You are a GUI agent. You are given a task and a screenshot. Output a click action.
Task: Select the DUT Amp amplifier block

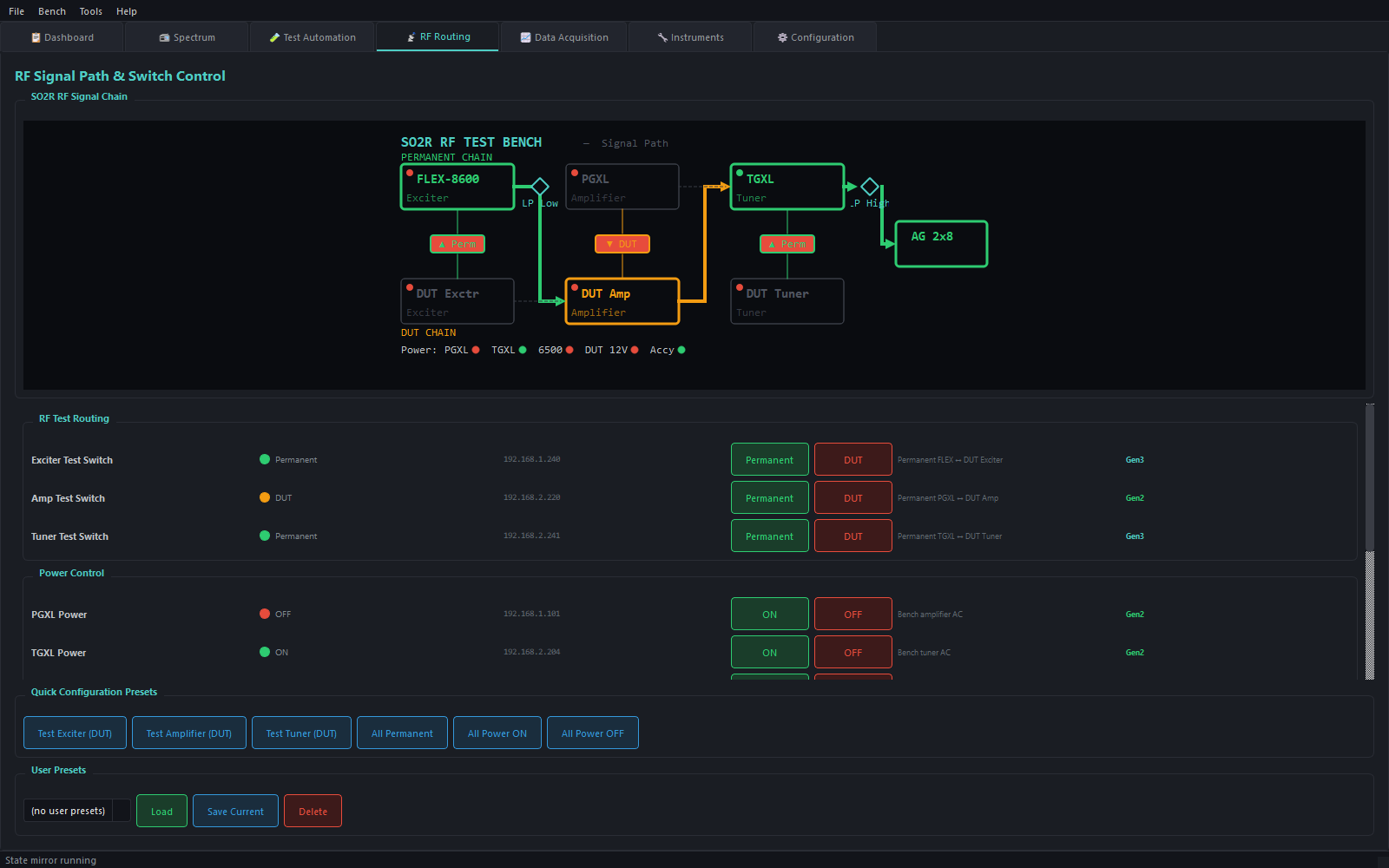click(622, 301)
